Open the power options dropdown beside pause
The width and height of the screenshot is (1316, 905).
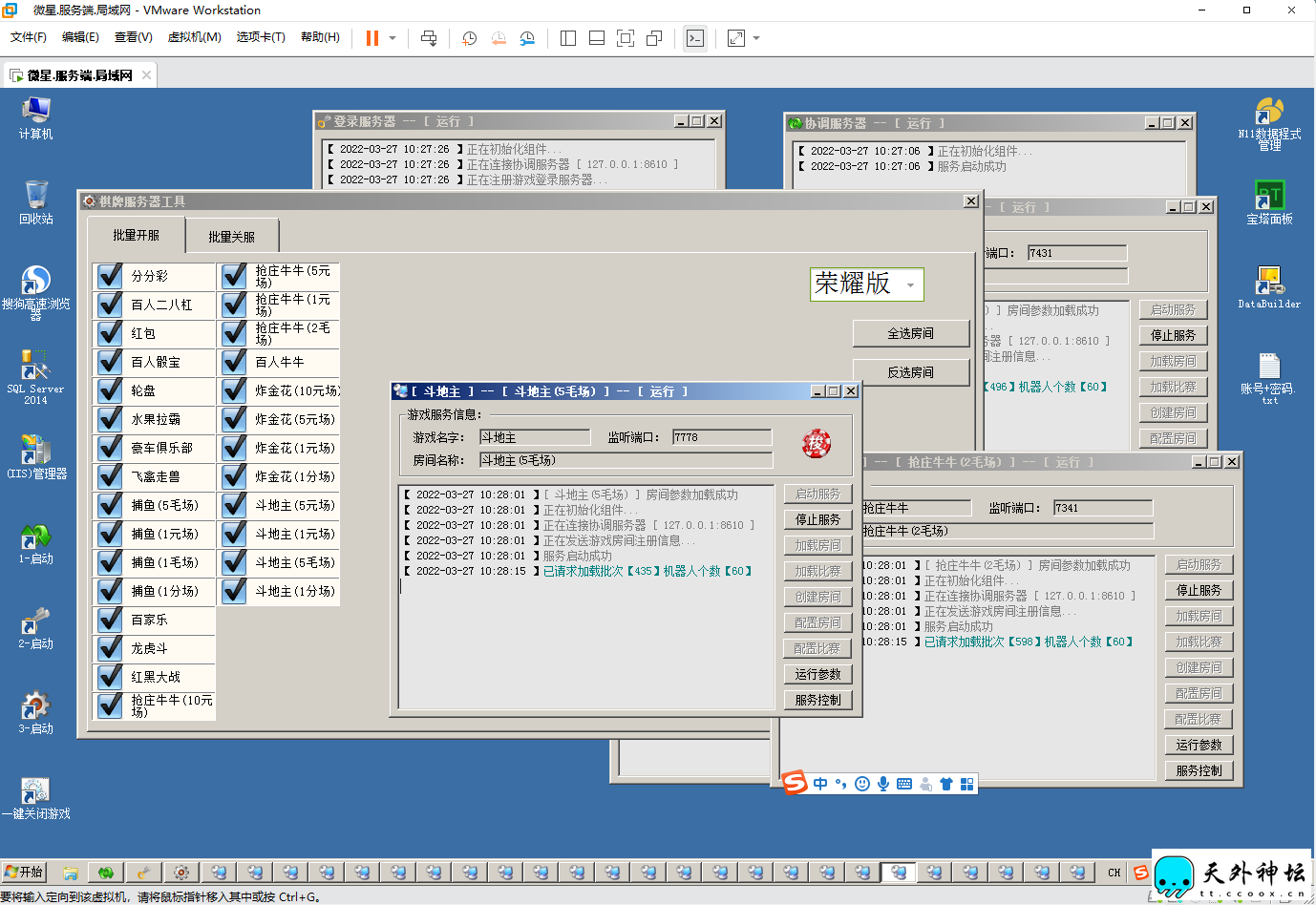pos(393,38)
